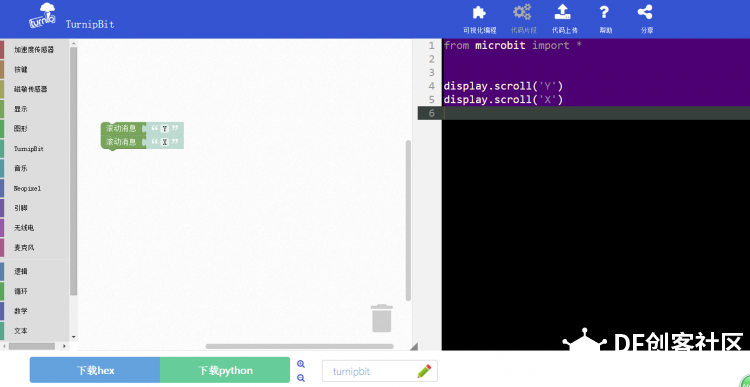Zoom out the workspace with the magnifier minus

click(x=301, y=377)
